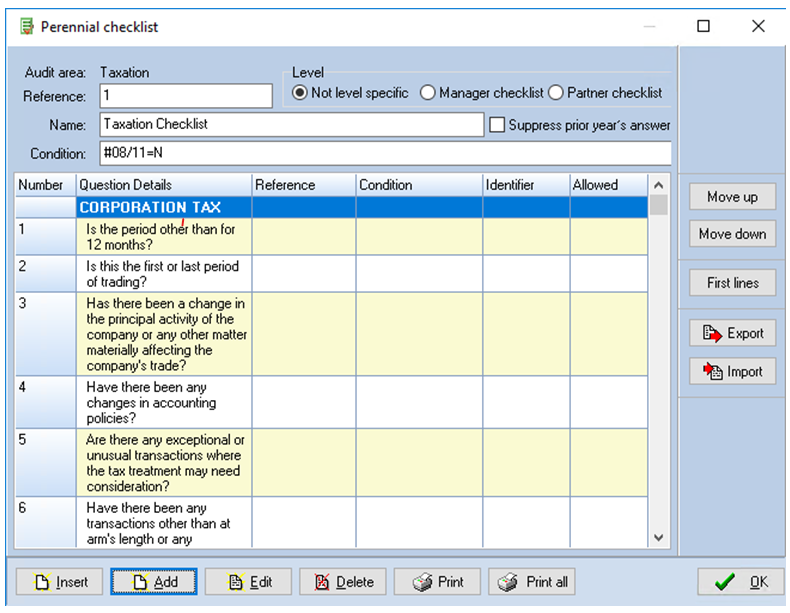Select question about changes in accounting policies
This screenshot has height=613, width=790.
click(x=164, y=402)
